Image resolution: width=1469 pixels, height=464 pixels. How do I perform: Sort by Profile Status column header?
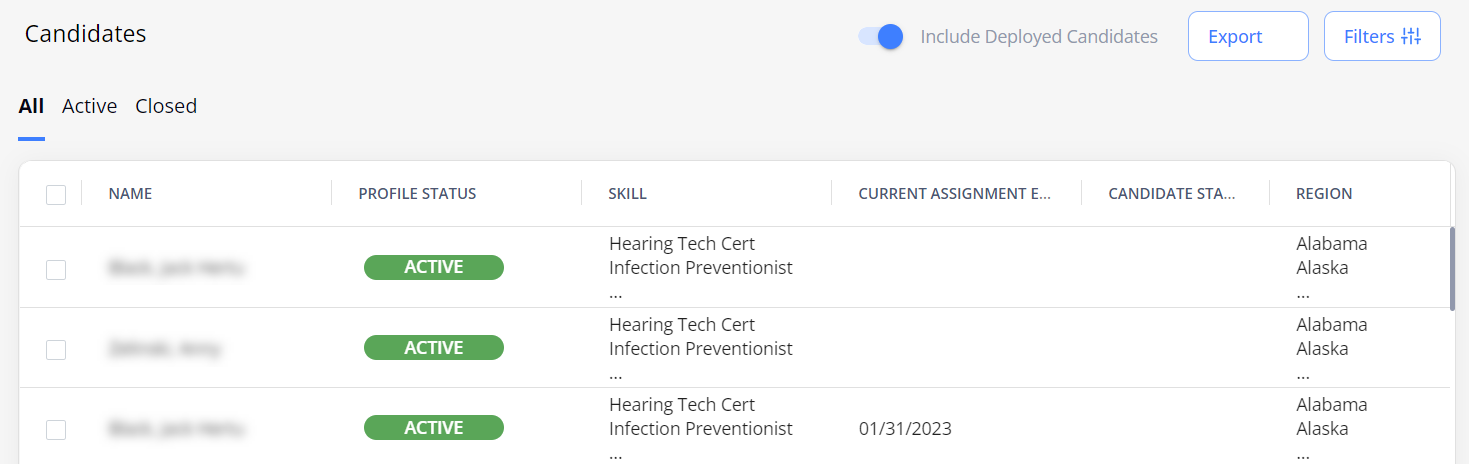(418, 194)
